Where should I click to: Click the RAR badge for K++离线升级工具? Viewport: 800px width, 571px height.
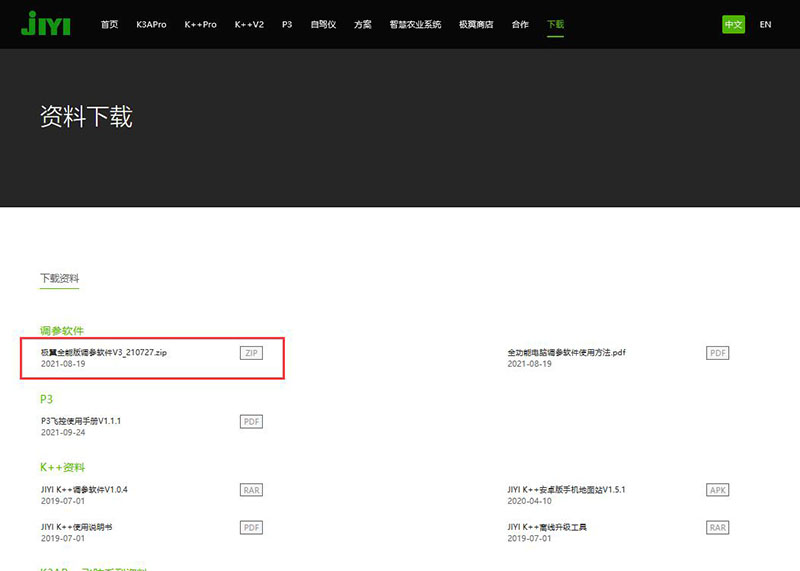click(x=718, y=527)
